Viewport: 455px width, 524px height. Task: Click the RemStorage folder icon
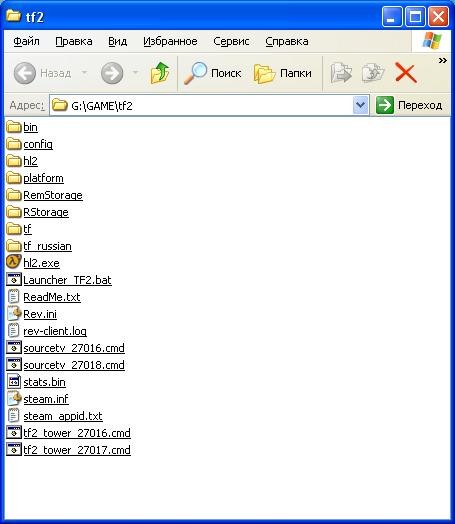pos(14,195)
